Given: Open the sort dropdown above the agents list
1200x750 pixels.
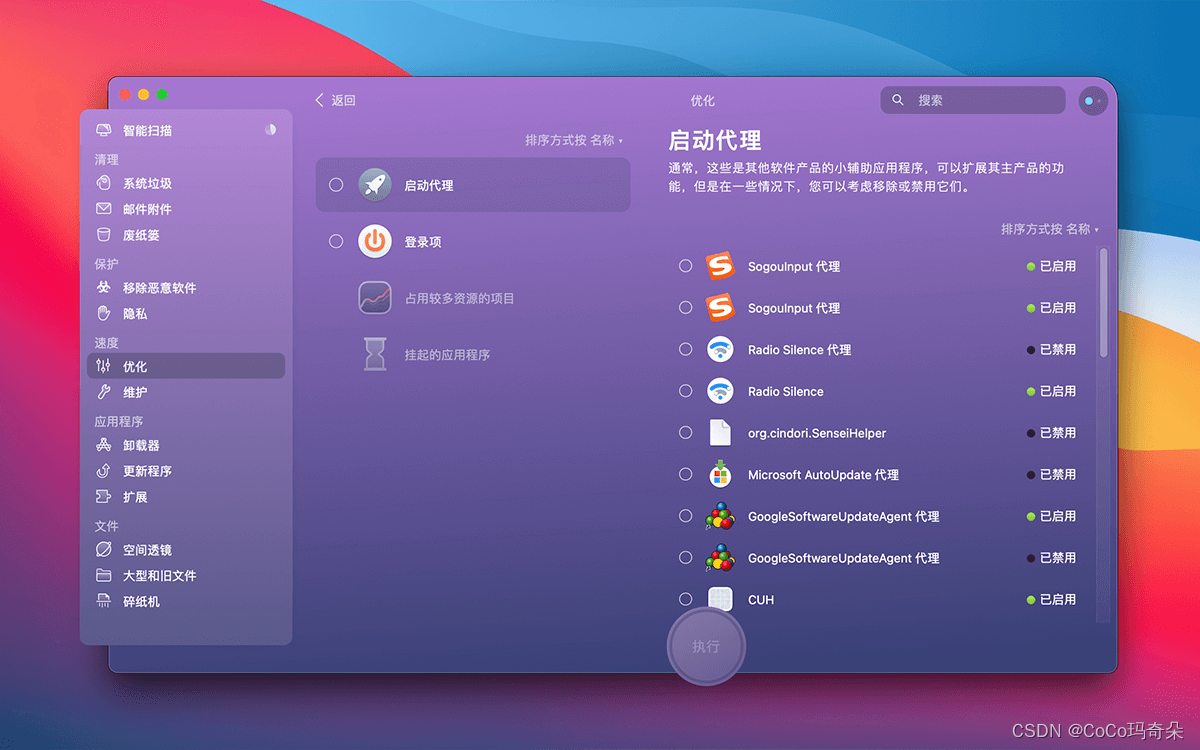Looking at the screenshot, I should point(1050,230).
